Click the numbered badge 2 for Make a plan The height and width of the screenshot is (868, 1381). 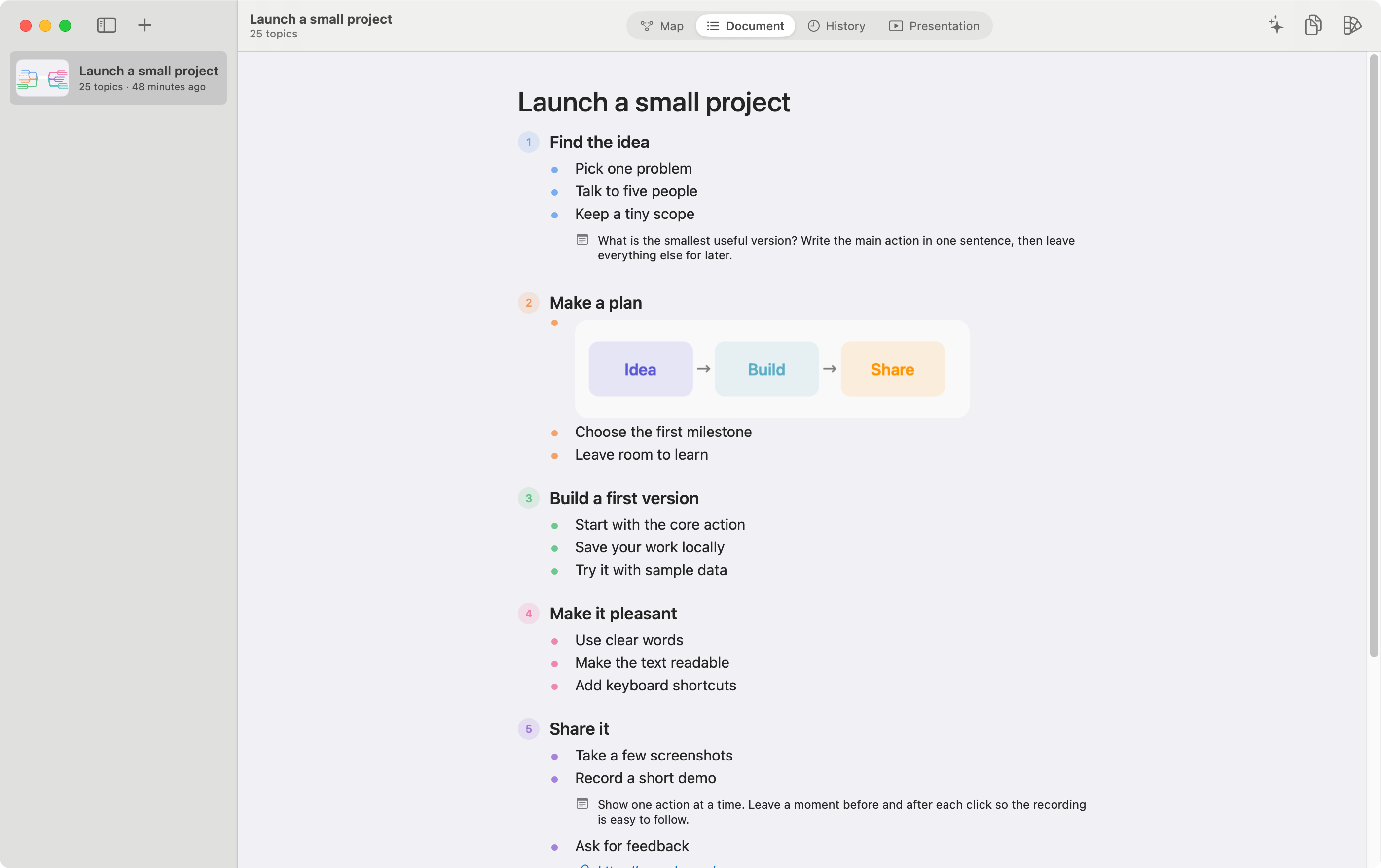tap(528, 303)
